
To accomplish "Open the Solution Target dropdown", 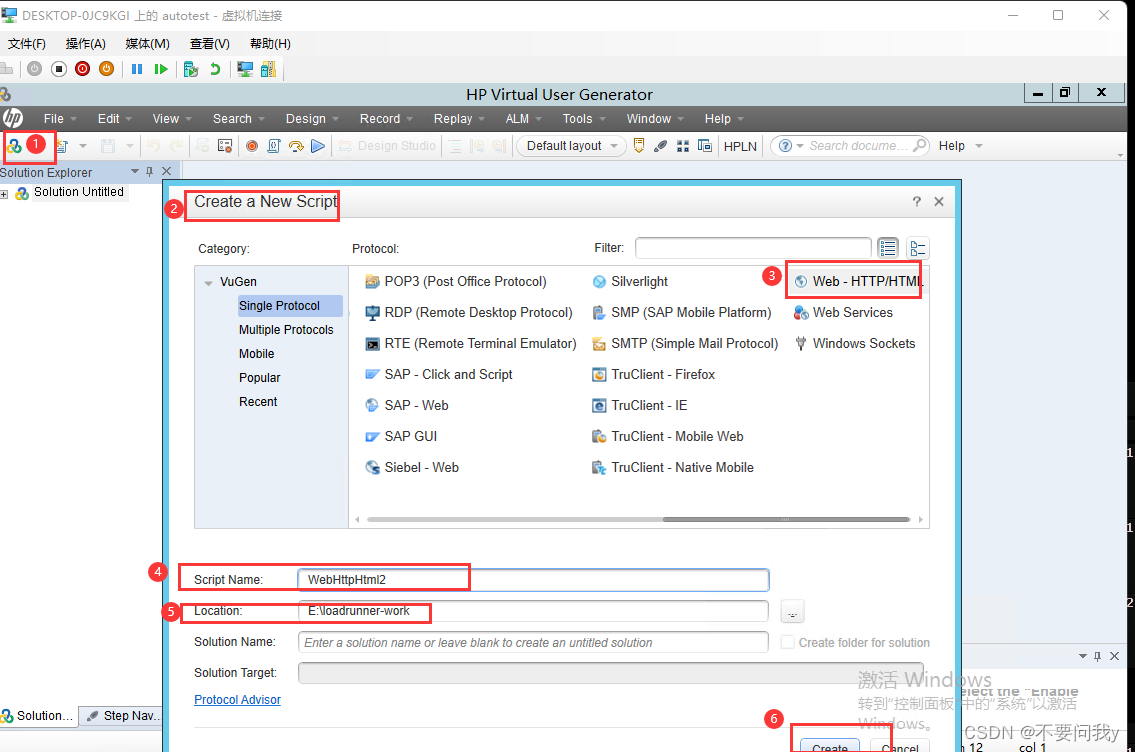I will [x=610, y=672].
